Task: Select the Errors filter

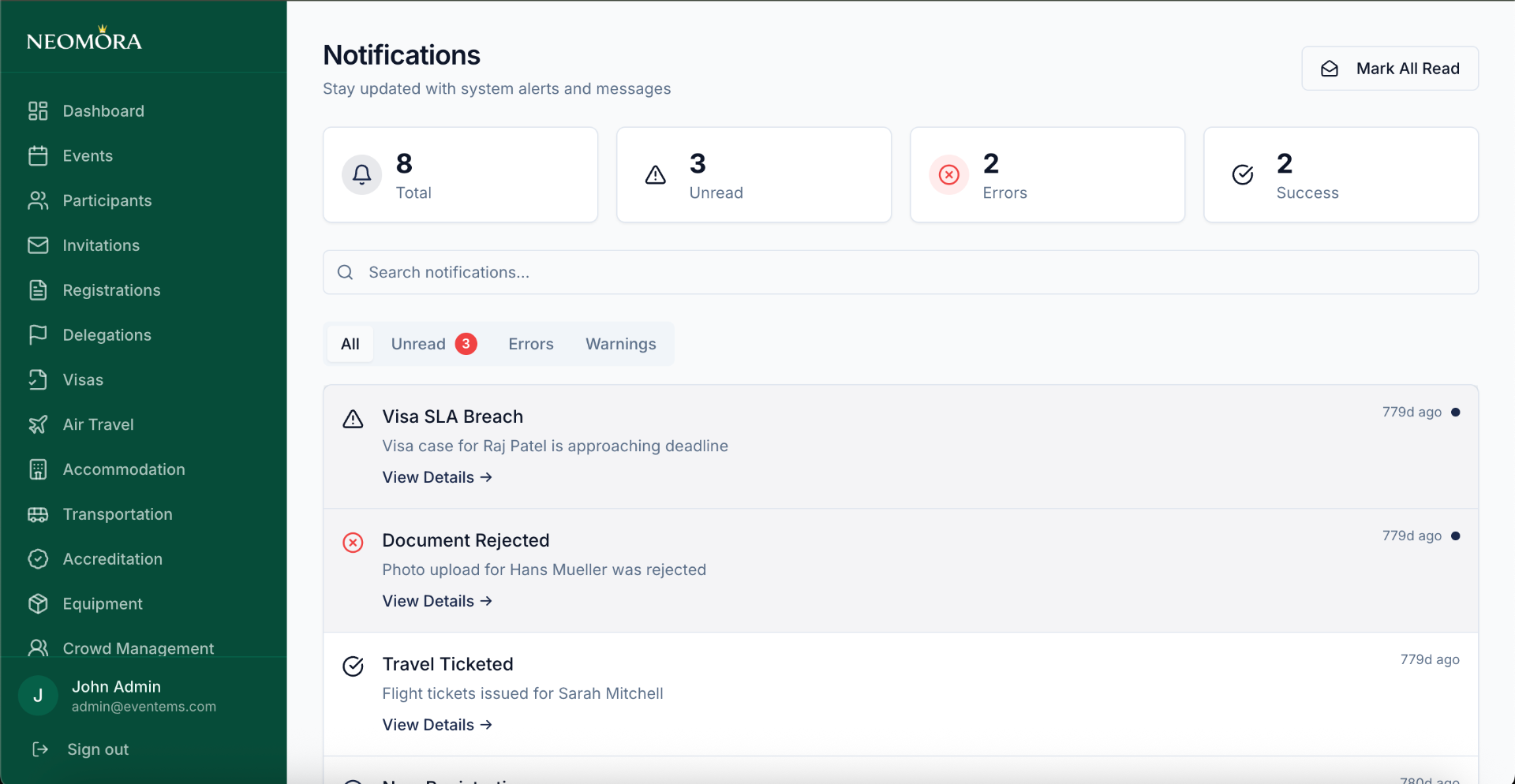Action: coord(530,344)
